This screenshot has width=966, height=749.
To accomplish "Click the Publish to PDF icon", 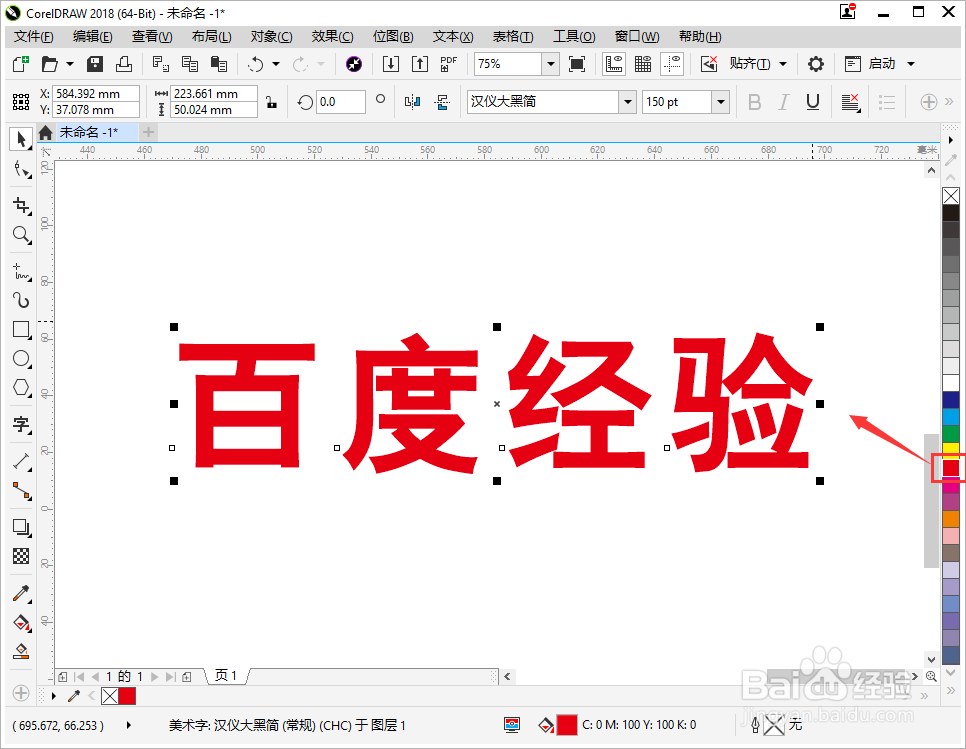I will [448, 63].
